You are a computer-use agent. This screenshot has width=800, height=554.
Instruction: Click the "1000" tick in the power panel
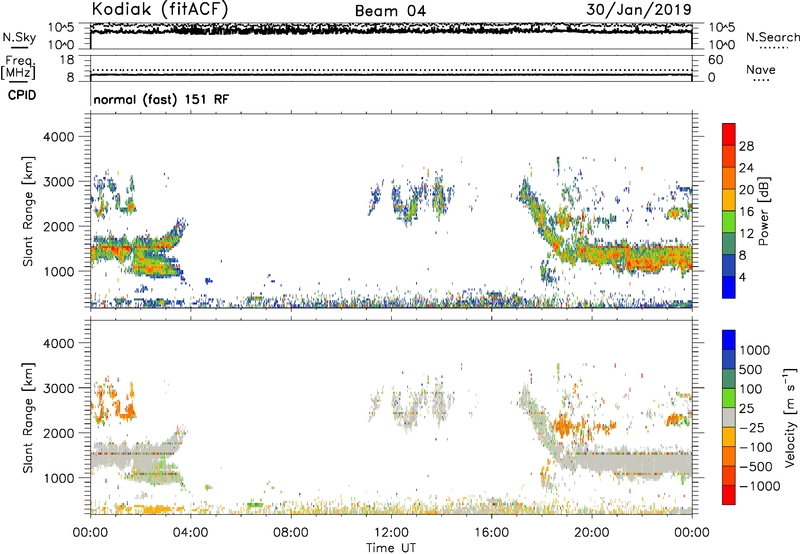(x=59, y=271)
